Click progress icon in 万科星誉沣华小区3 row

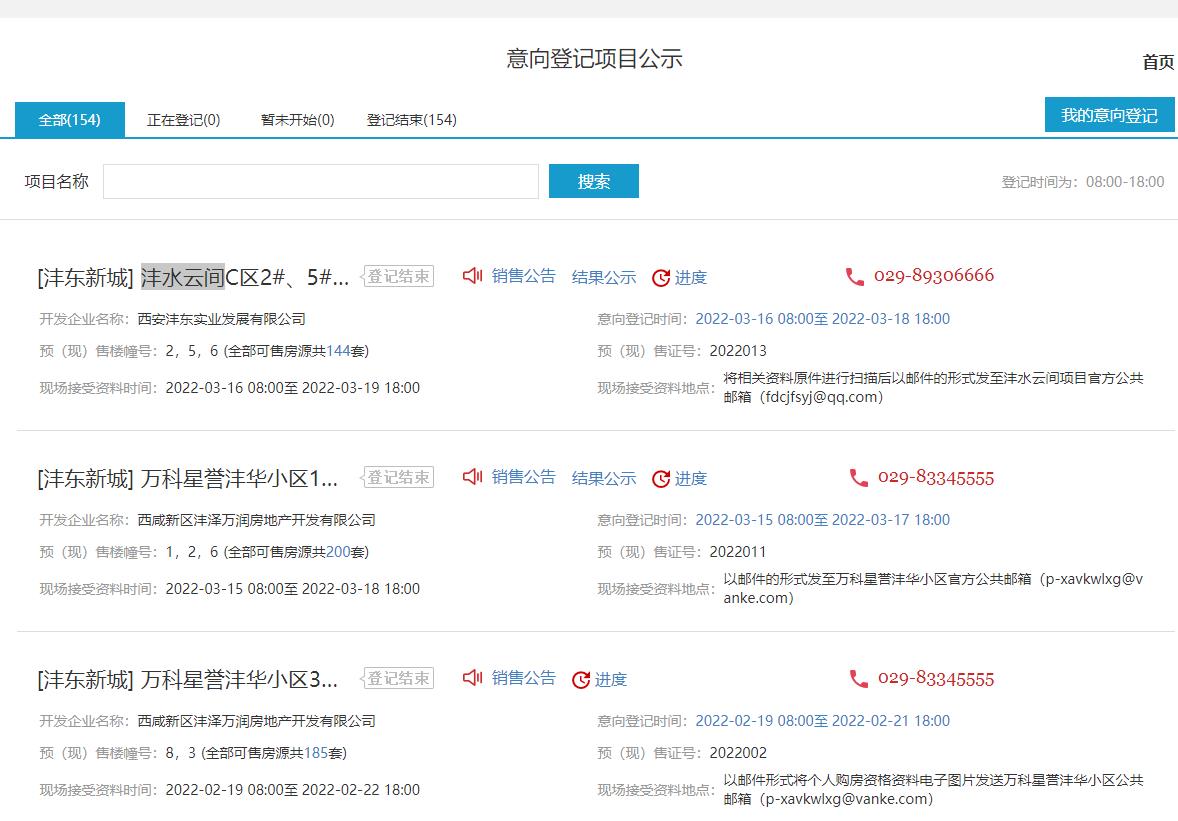click(581, 680)
